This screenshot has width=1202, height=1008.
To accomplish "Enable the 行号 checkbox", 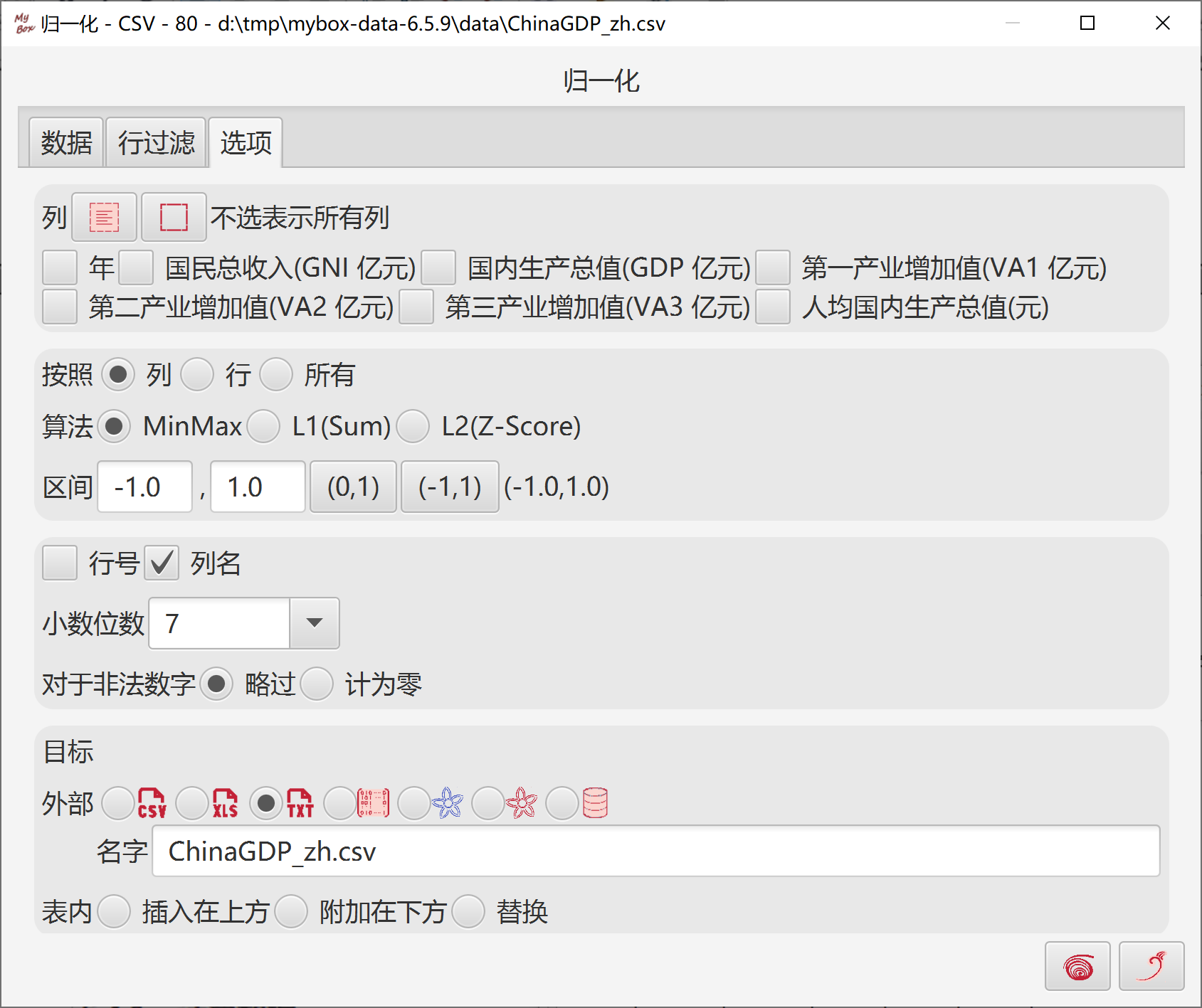I will coord(60,563).
